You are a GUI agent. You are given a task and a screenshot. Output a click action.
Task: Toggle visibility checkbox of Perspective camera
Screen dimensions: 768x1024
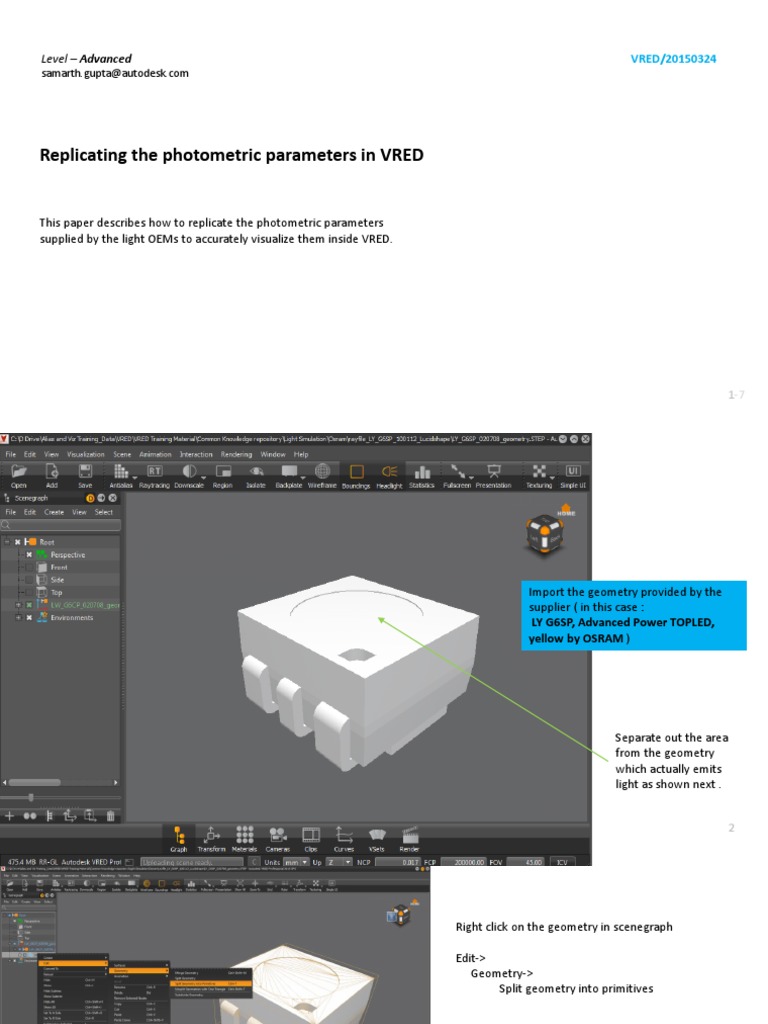coord(29,554)
